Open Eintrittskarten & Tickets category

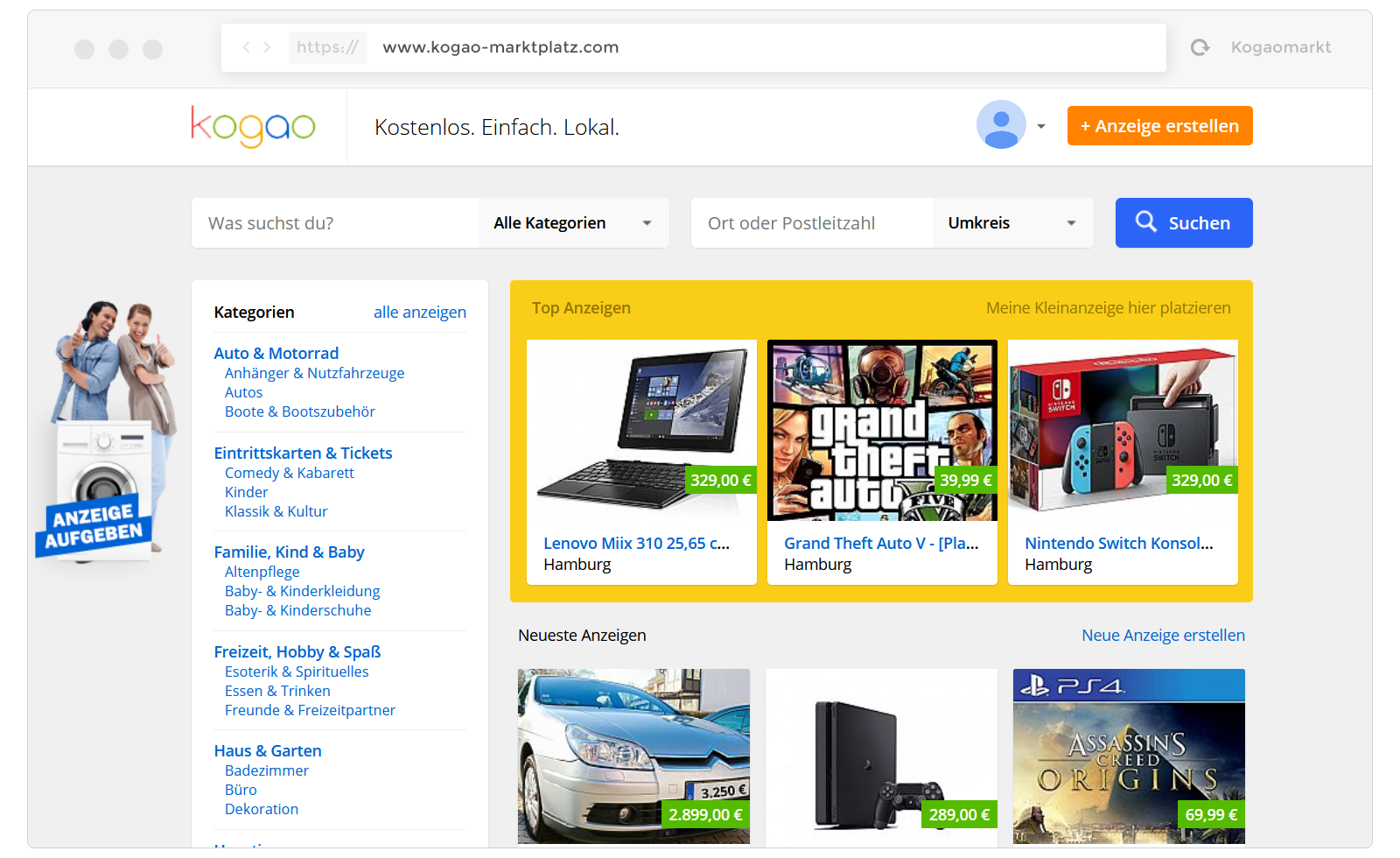303,453
